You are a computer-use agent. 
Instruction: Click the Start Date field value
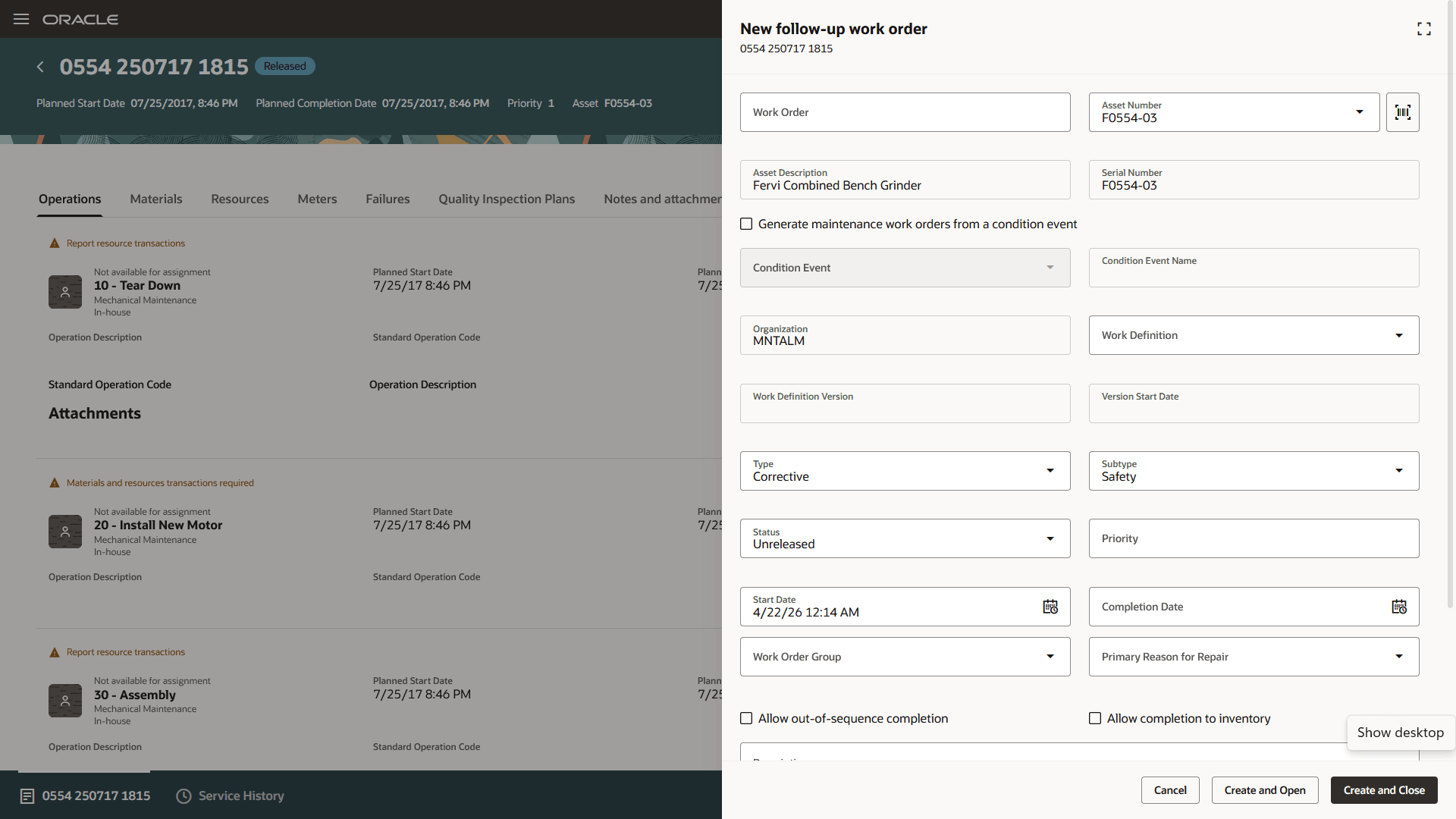click(806, 613)
